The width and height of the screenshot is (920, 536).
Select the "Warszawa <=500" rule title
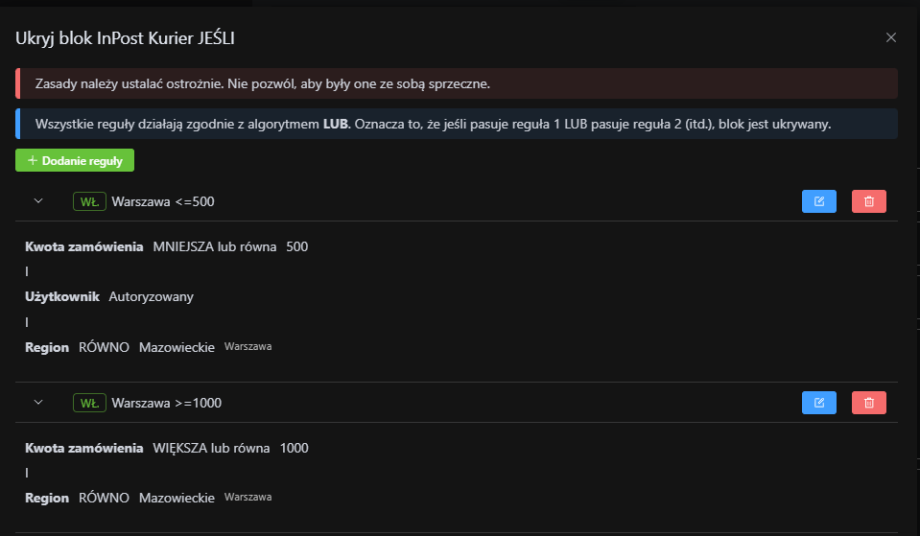coord(163,202)
